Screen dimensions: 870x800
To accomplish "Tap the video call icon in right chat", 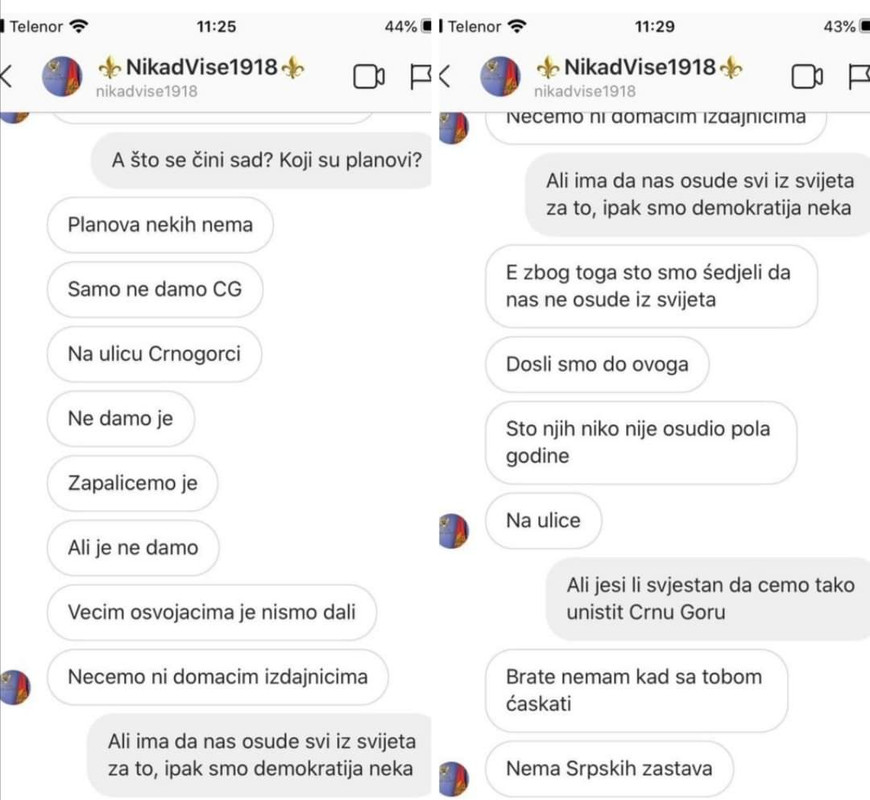I will pos(807,77).
